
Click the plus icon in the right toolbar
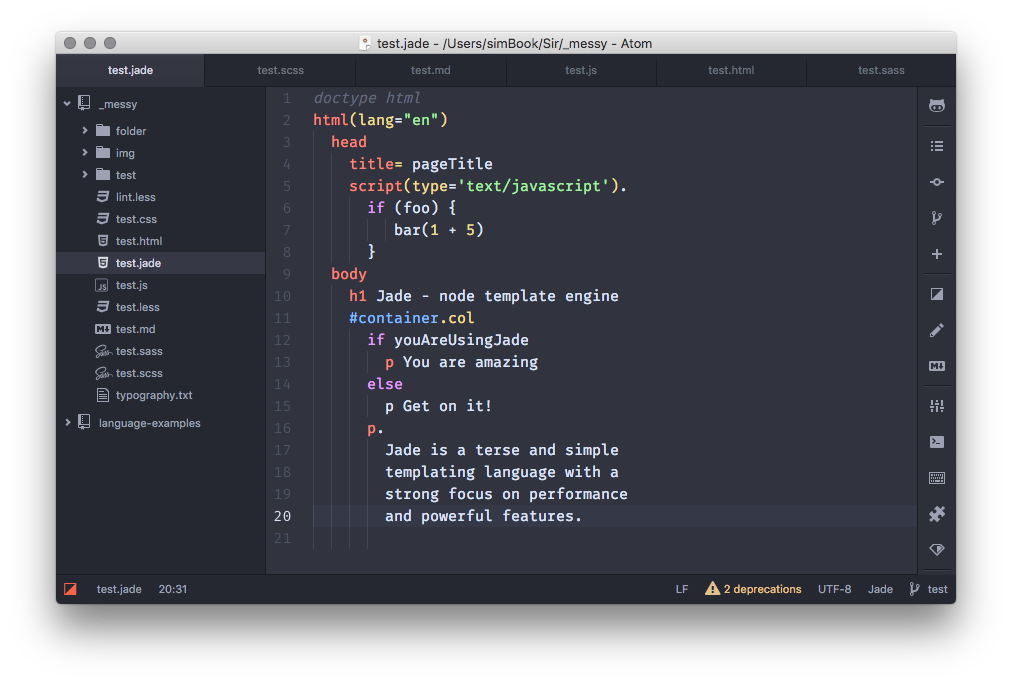(x=936, y=254)
